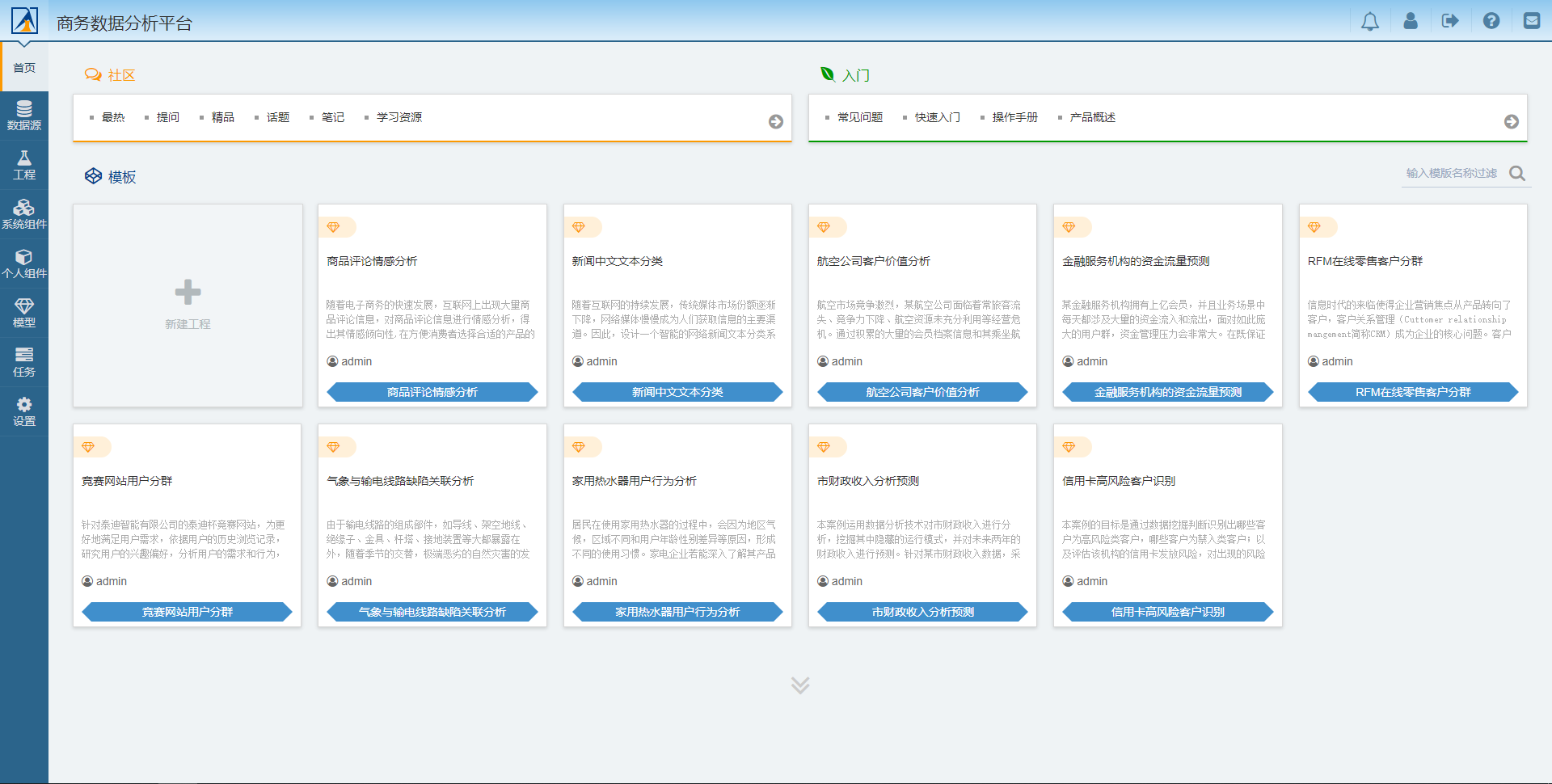
Task: Click the platform logo icon
Action: (24, 20)
